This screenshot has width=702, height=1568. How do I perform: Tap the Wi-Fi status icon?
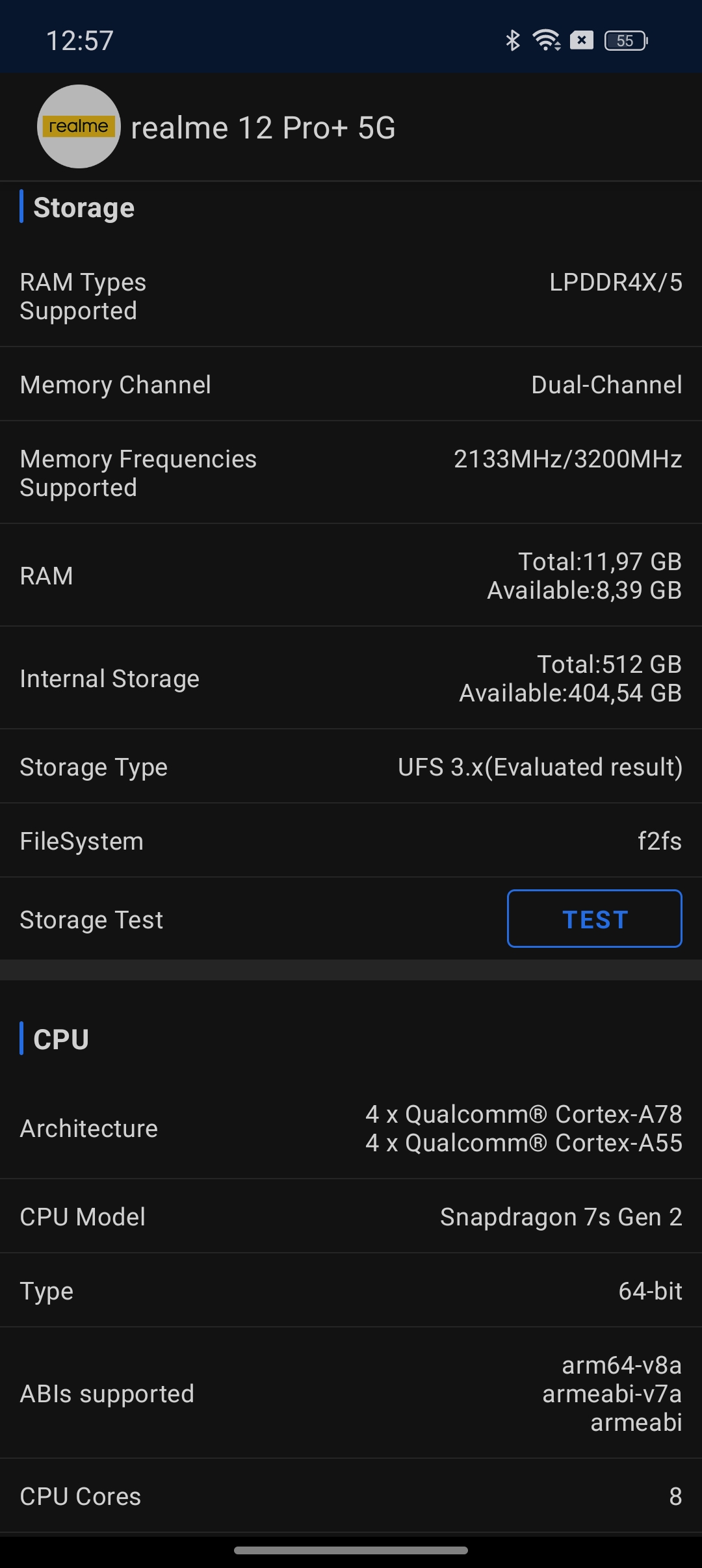[547, 40]
